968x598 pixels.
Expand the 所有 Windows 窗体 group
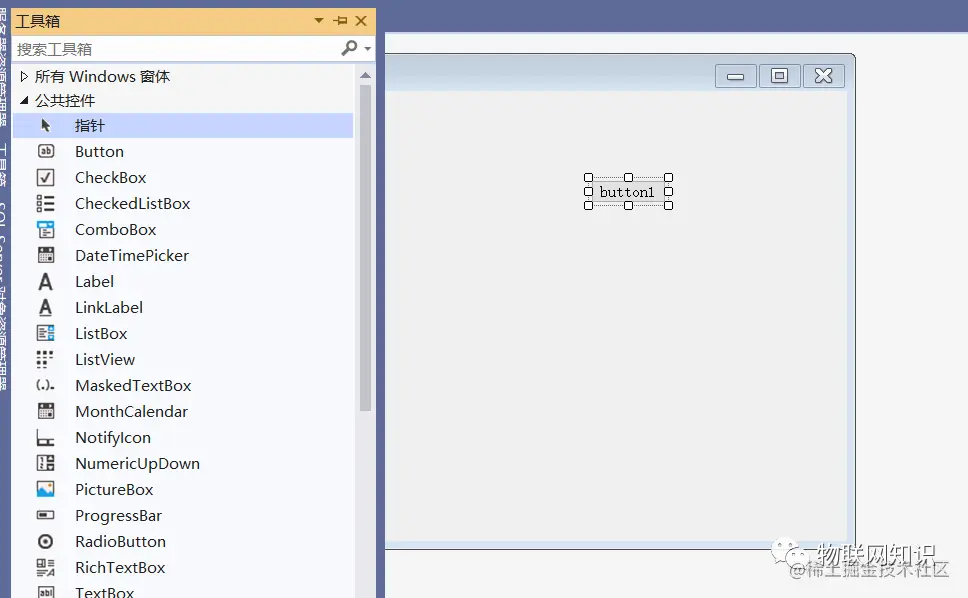pyautogui.click(x=24, y=77)
